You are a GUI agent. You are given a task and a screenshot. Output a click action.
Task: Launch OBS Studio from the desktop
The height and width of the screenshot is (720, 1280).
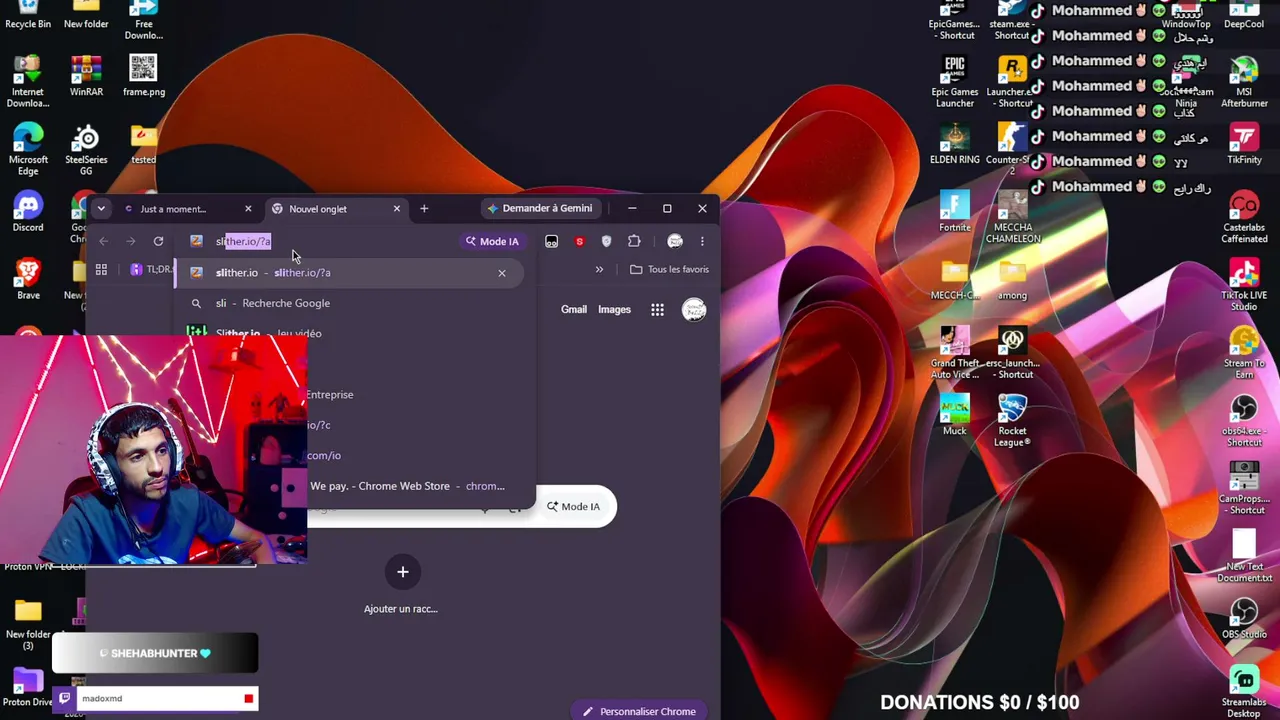point(1244,619)
